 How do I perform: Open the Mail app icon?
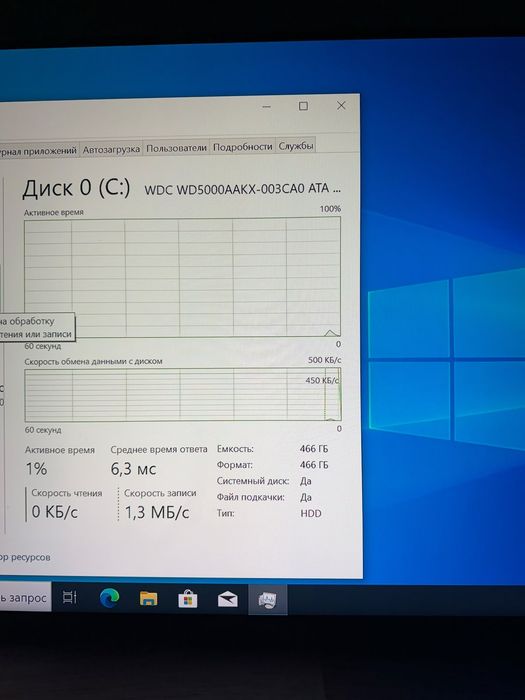pyautogui.click(x=228, y=600)
